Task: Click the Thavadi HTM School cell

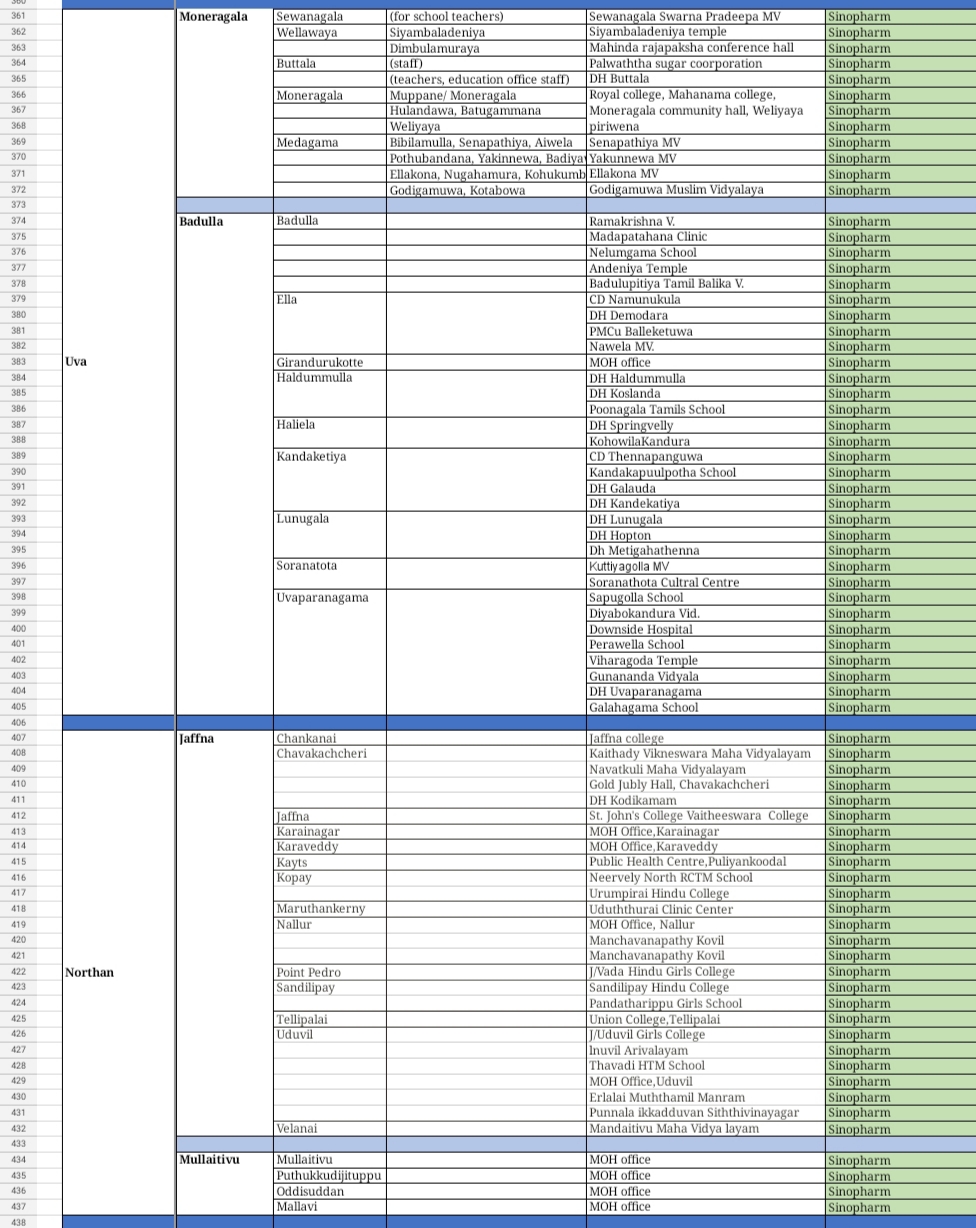Action: pyautogui.click(x=706, y=1066)
